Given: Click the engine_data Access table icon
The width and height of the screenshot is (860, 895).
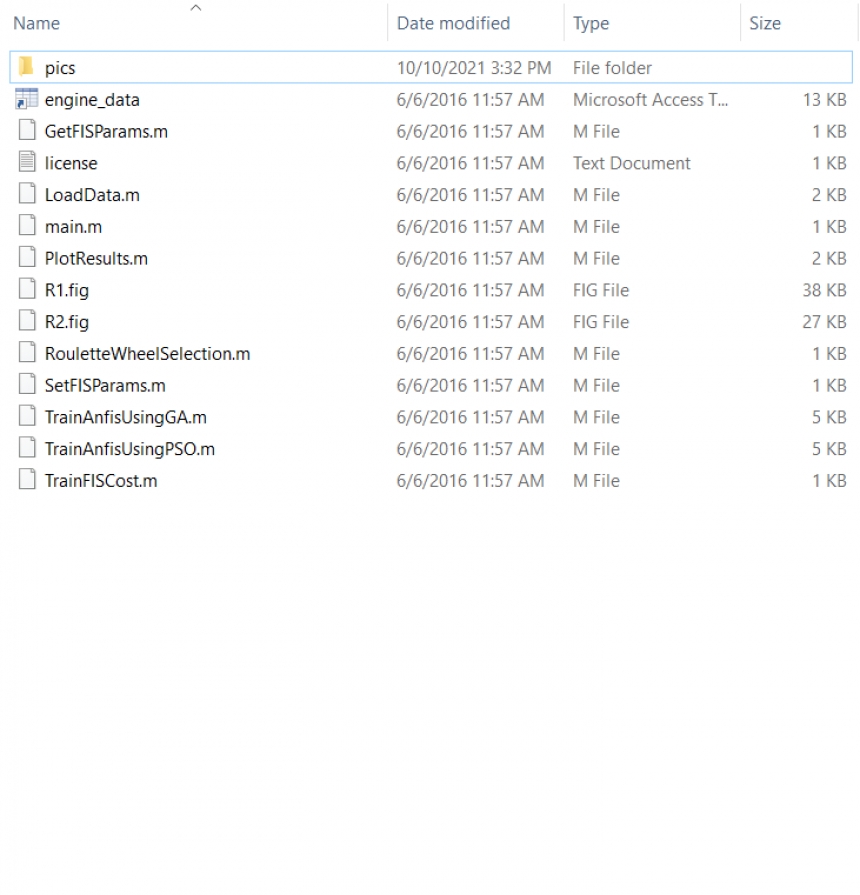Looking at the screenshot, I should [x=26, y=99].
